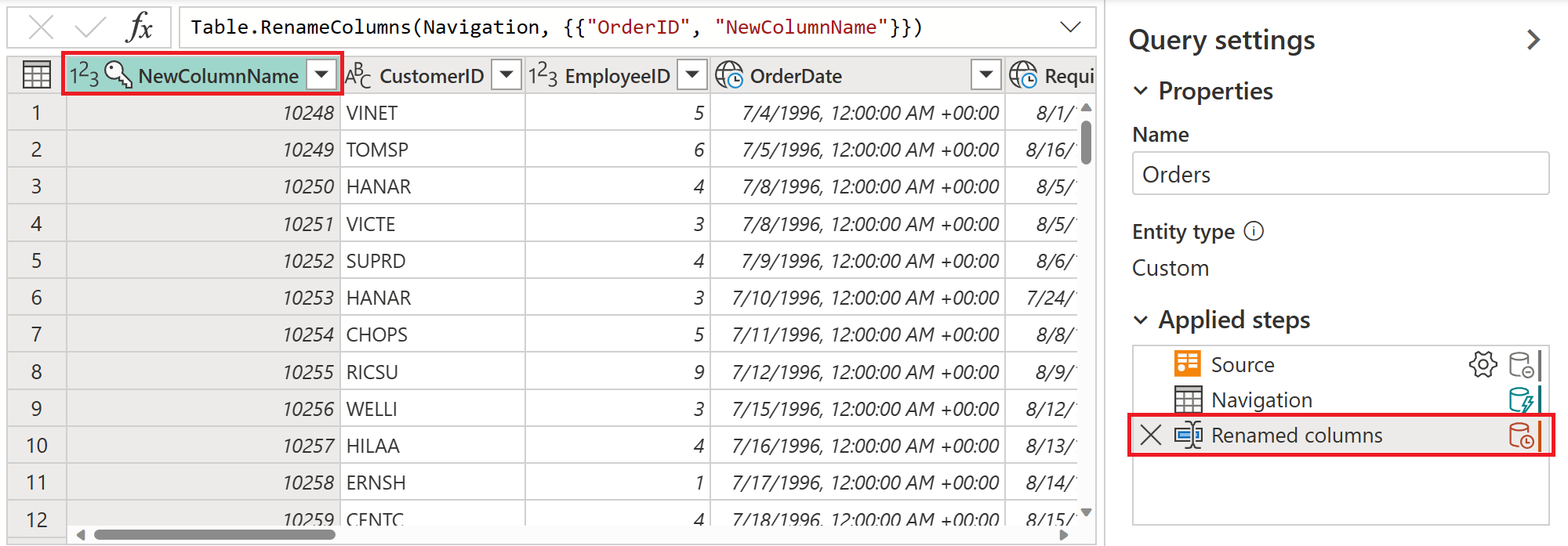
Task: Open the Source step settings gear
Action: coord(1483,364)
